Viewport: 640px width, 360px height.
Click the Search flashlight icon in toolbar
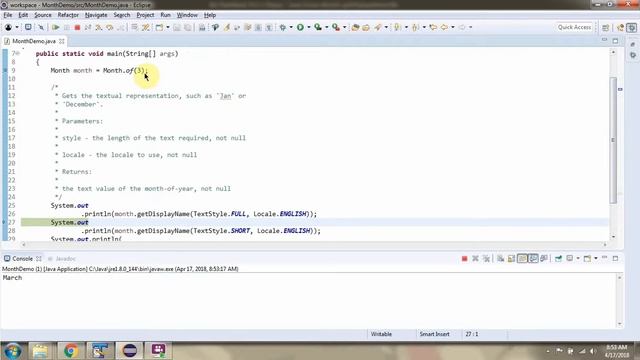pos(378,27)
